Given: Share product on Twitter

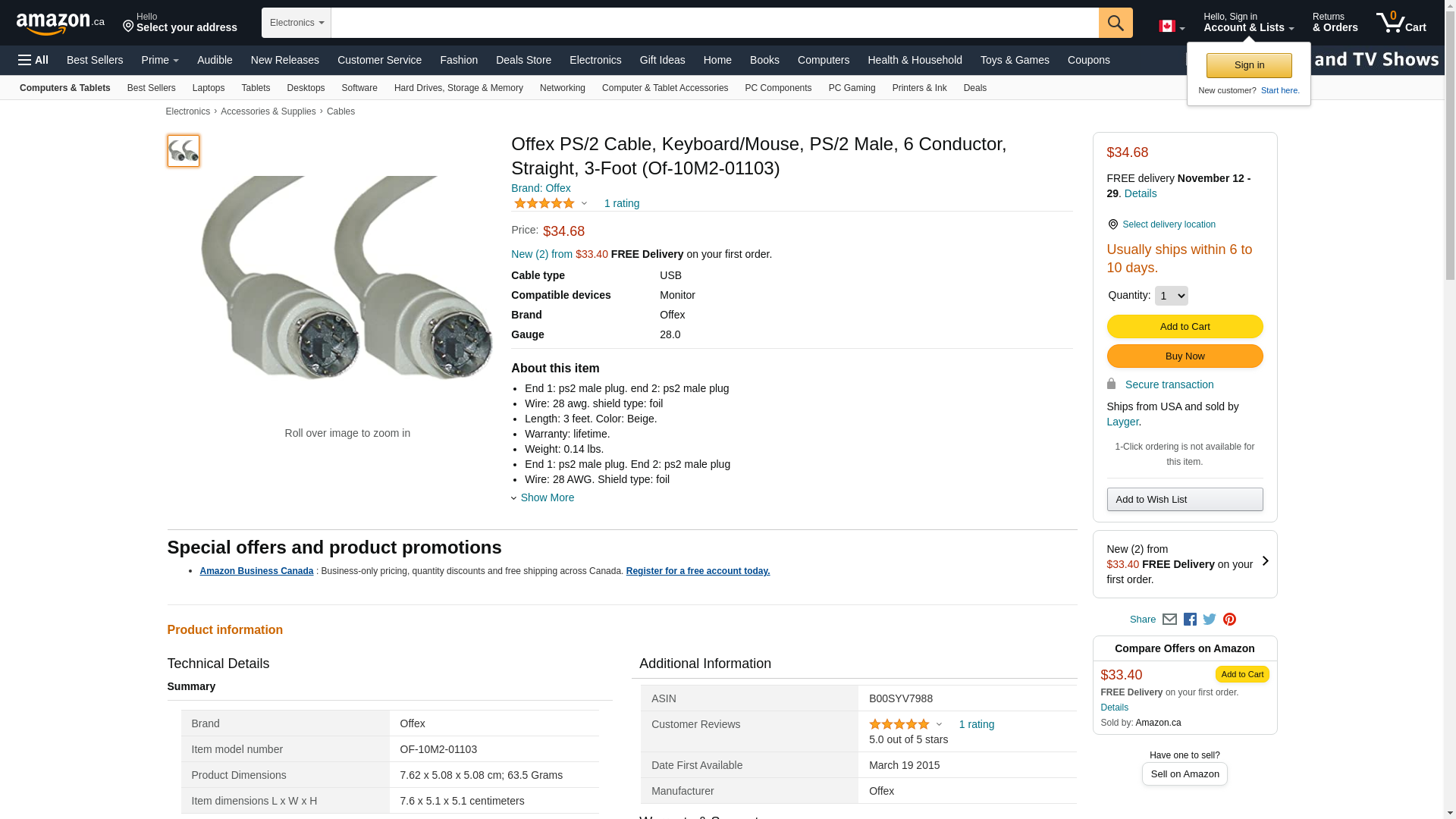Looking at the screenshot, I should pos(1210,620).
